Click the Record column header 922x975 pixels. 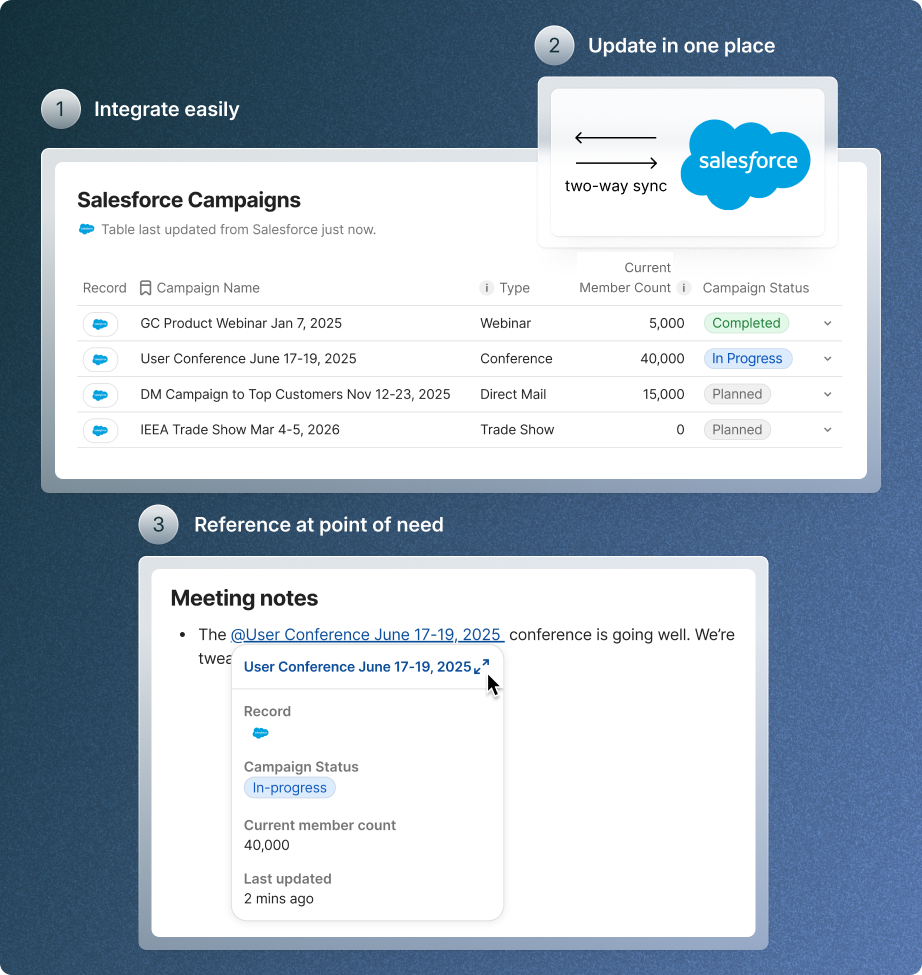104,288
